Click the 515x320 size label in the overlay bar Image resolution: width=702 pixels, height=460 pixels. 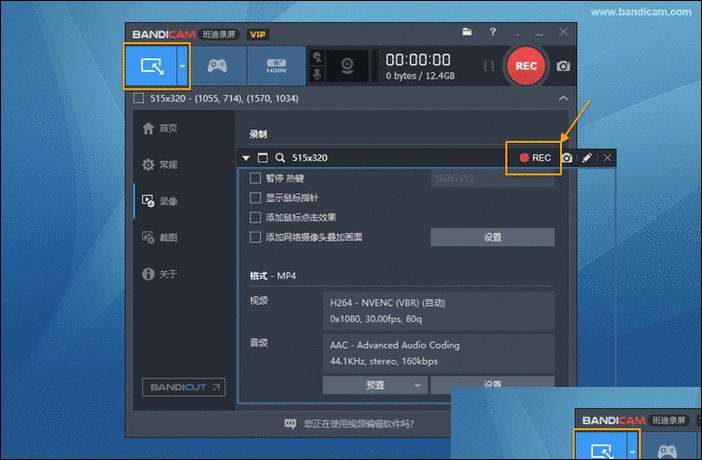(x=310, y=158)
